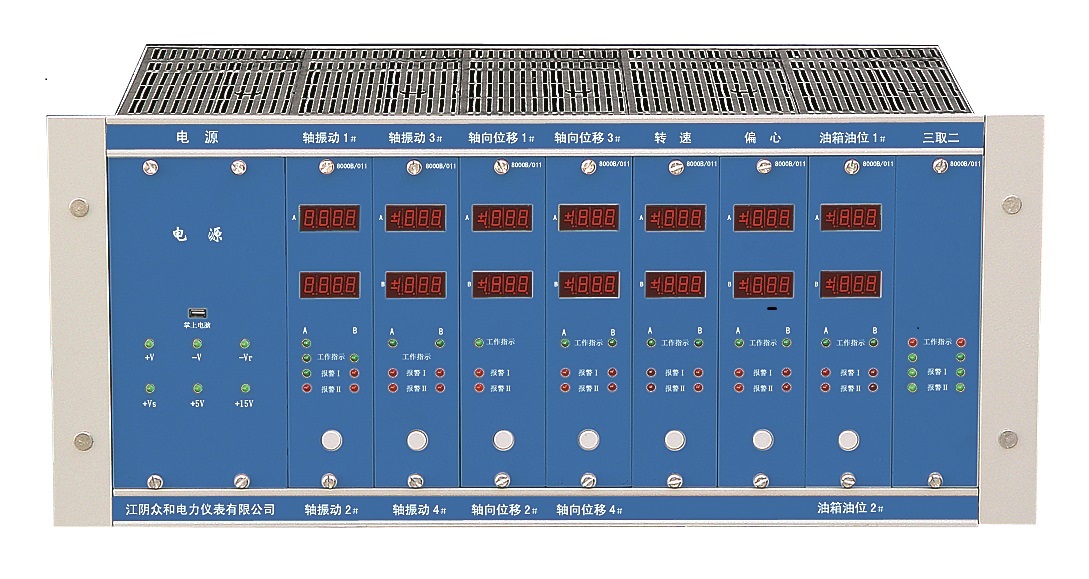Image resolution: width=1089 pixels, height=579 pixels.
Task: Click the USB port on the 电源 panel
Action: coord(195,312)
